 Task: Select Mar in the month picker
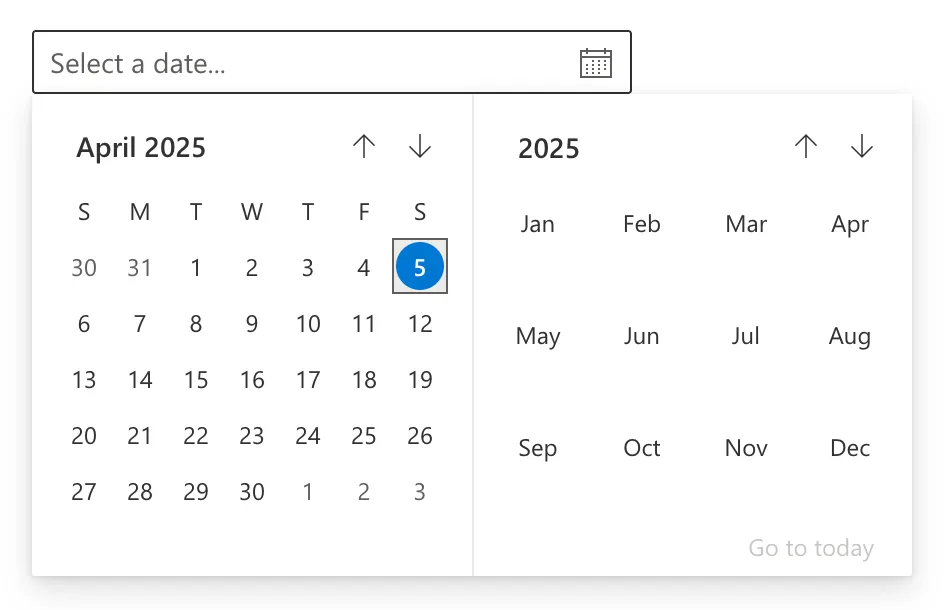point(746,224)
